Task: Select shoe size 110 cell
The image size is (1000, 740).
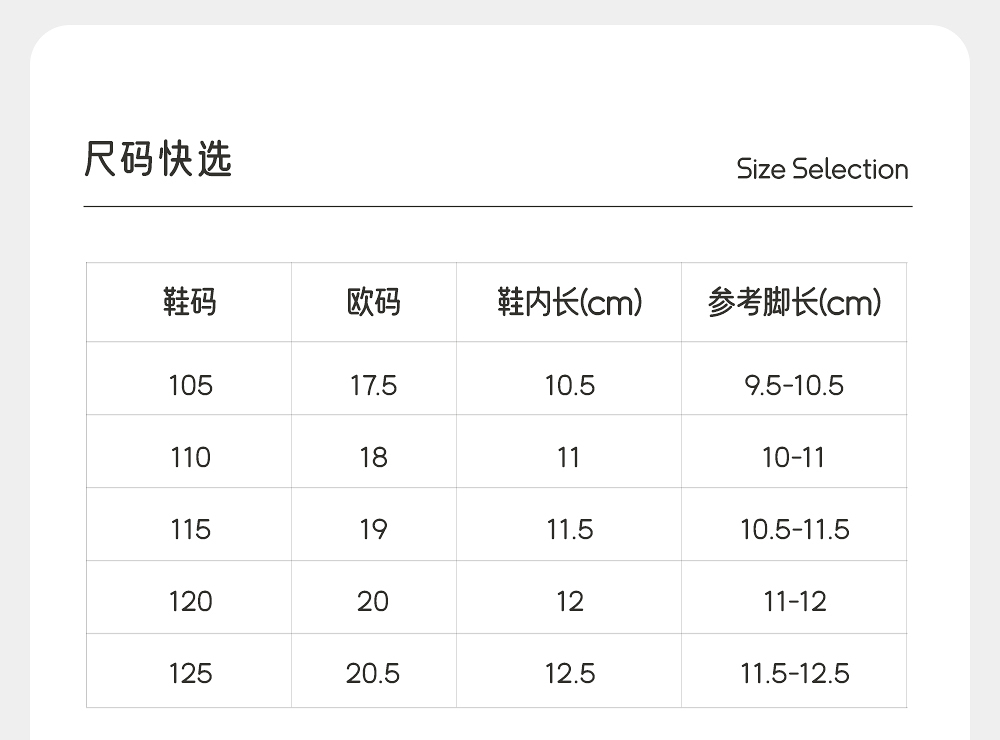Action: click(190, 457)
